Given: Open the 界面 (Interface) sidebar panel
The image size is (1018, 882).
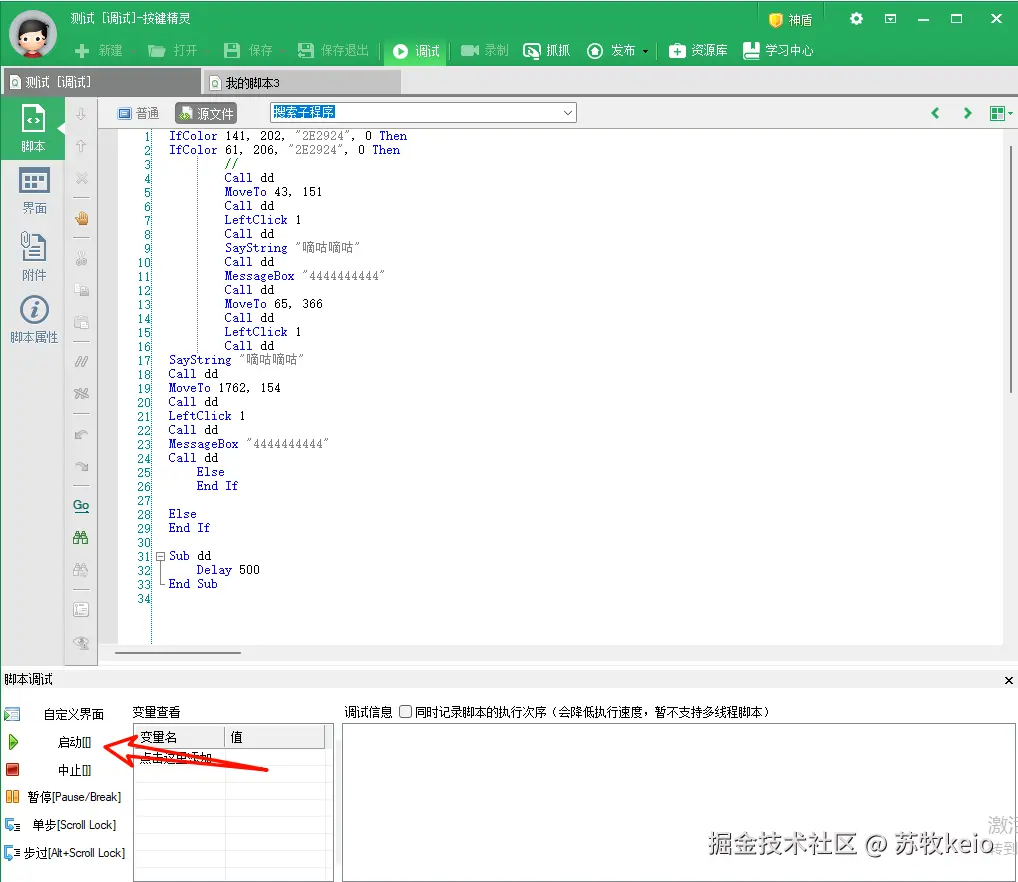Looking at the screenshot, I should click(34, 191).
